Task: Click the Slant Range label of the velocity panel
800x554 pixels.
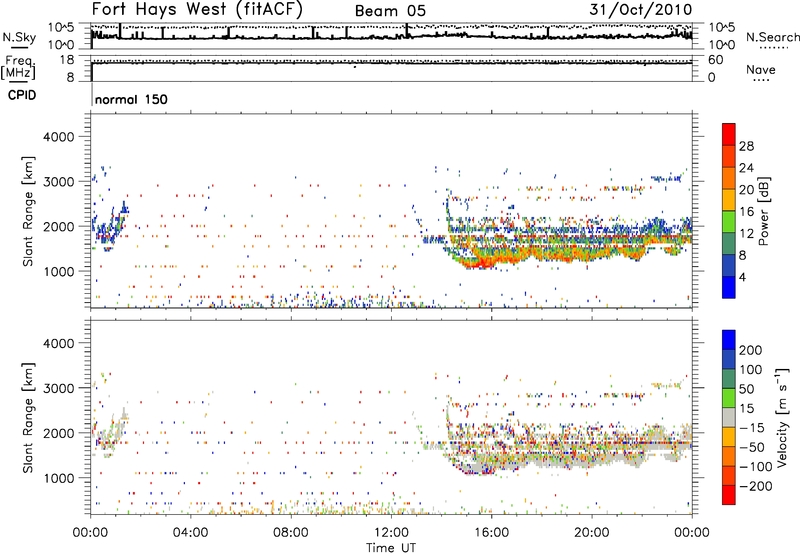Action: point(28,418)
